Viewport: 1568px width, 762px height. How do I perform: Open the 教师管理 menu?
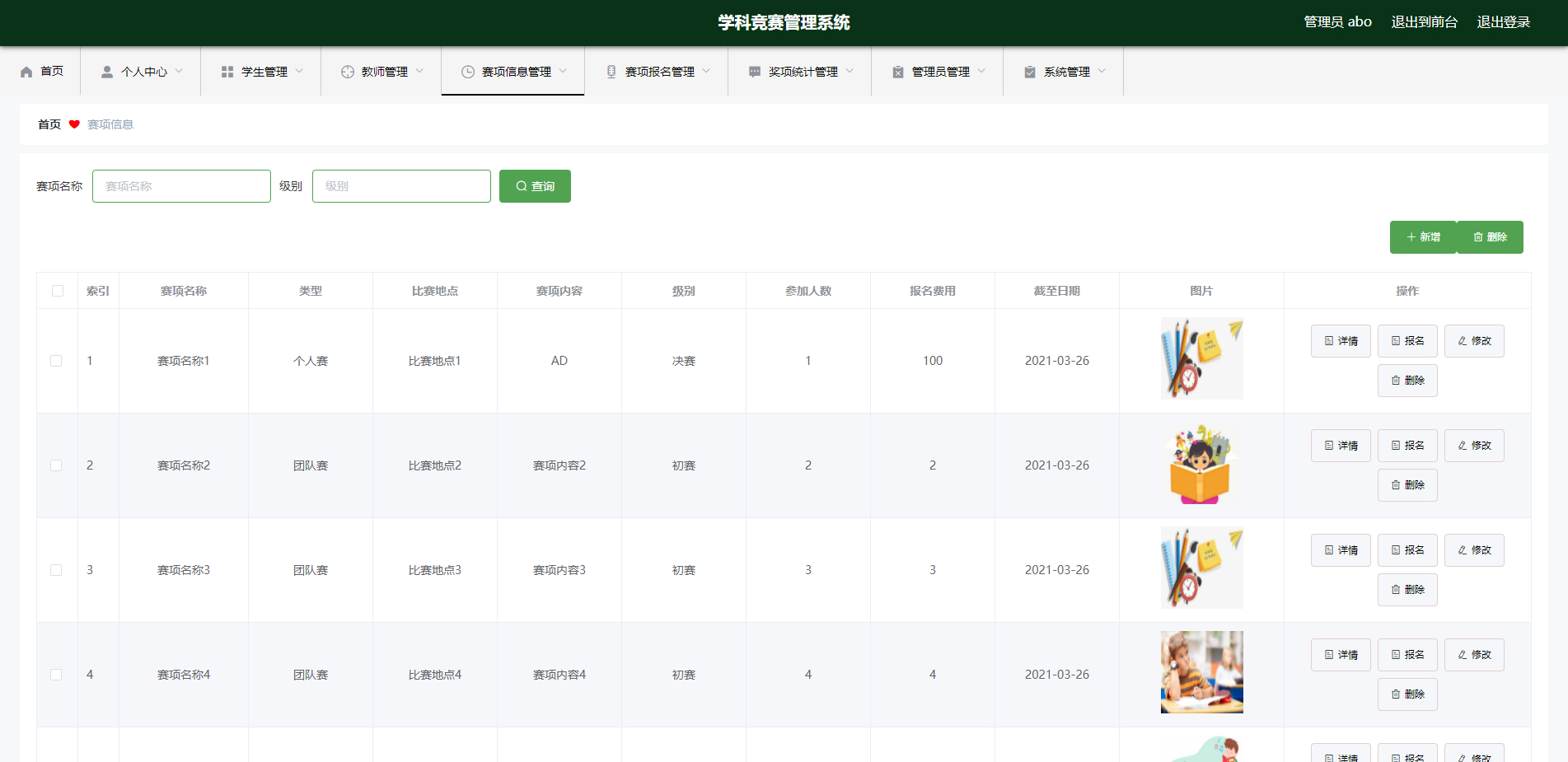pyautogui.click(x=381, y=72)
